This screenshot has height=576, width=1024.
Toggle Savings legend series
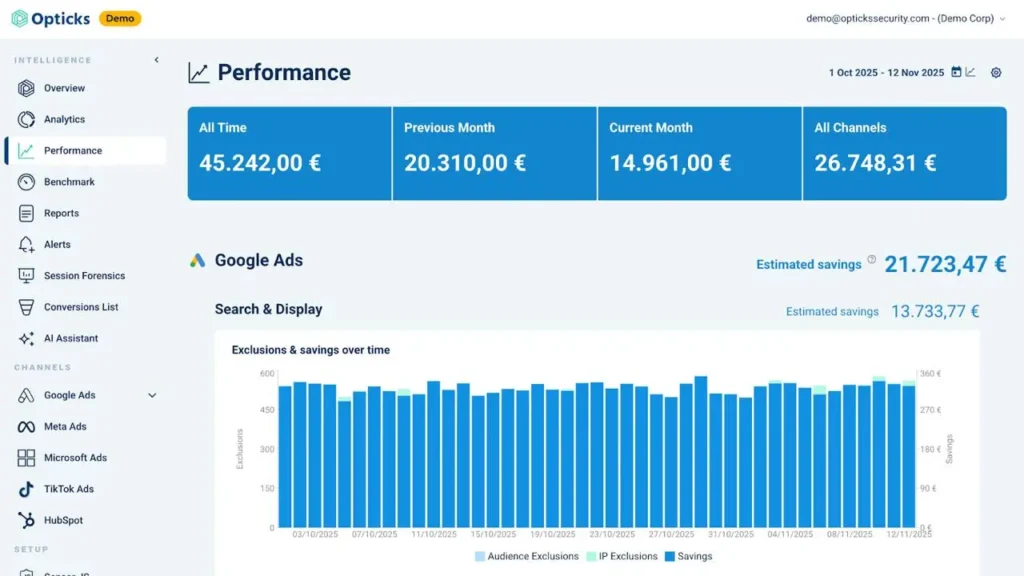[688, 556]
